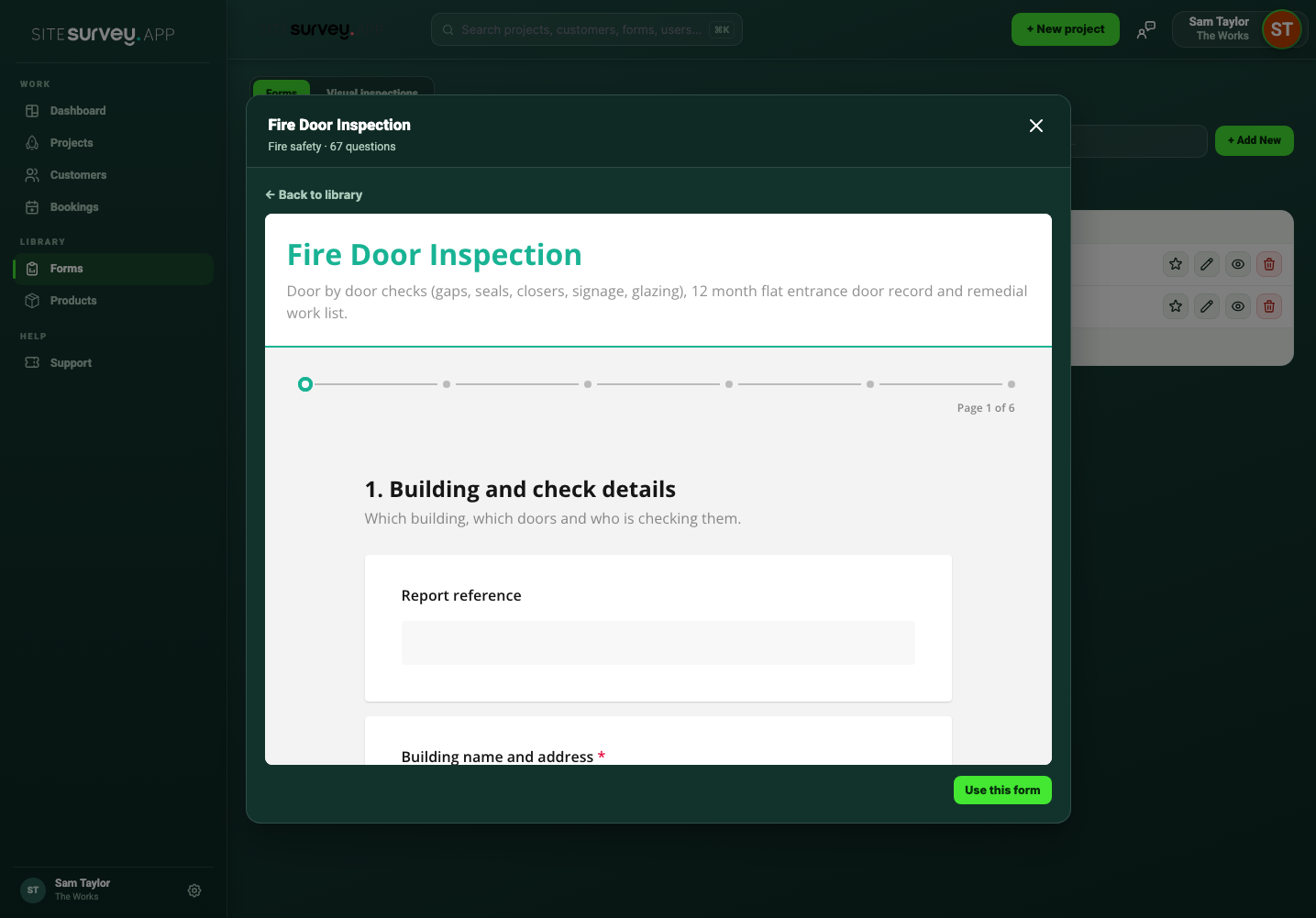
Task: Click the + New project button
Action: pyautogui.click(x=1066, y=29)
